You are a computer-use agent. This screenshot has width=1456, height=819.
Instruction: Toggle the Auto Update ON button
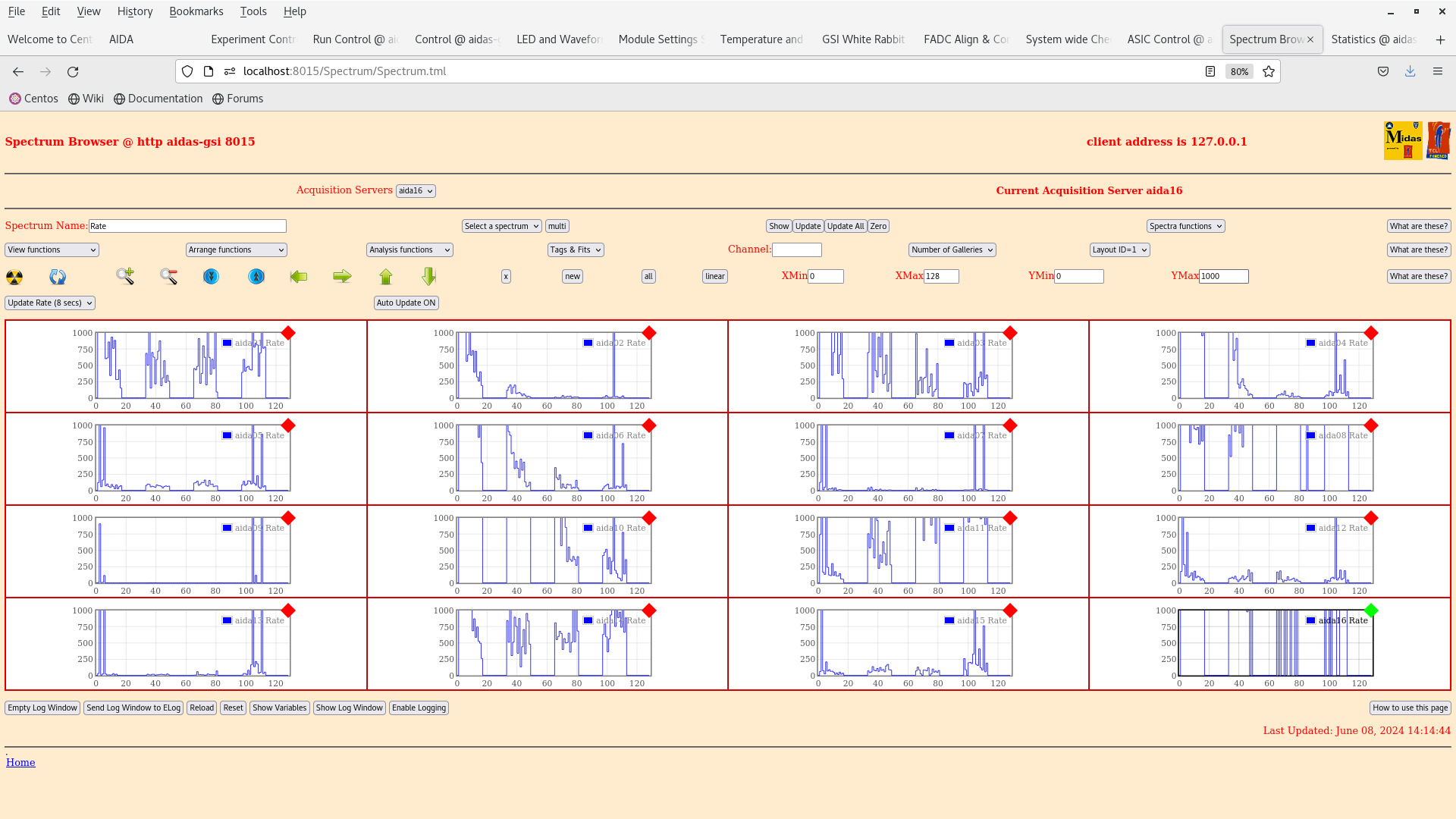pyautogui.click(x=406, y=303)
